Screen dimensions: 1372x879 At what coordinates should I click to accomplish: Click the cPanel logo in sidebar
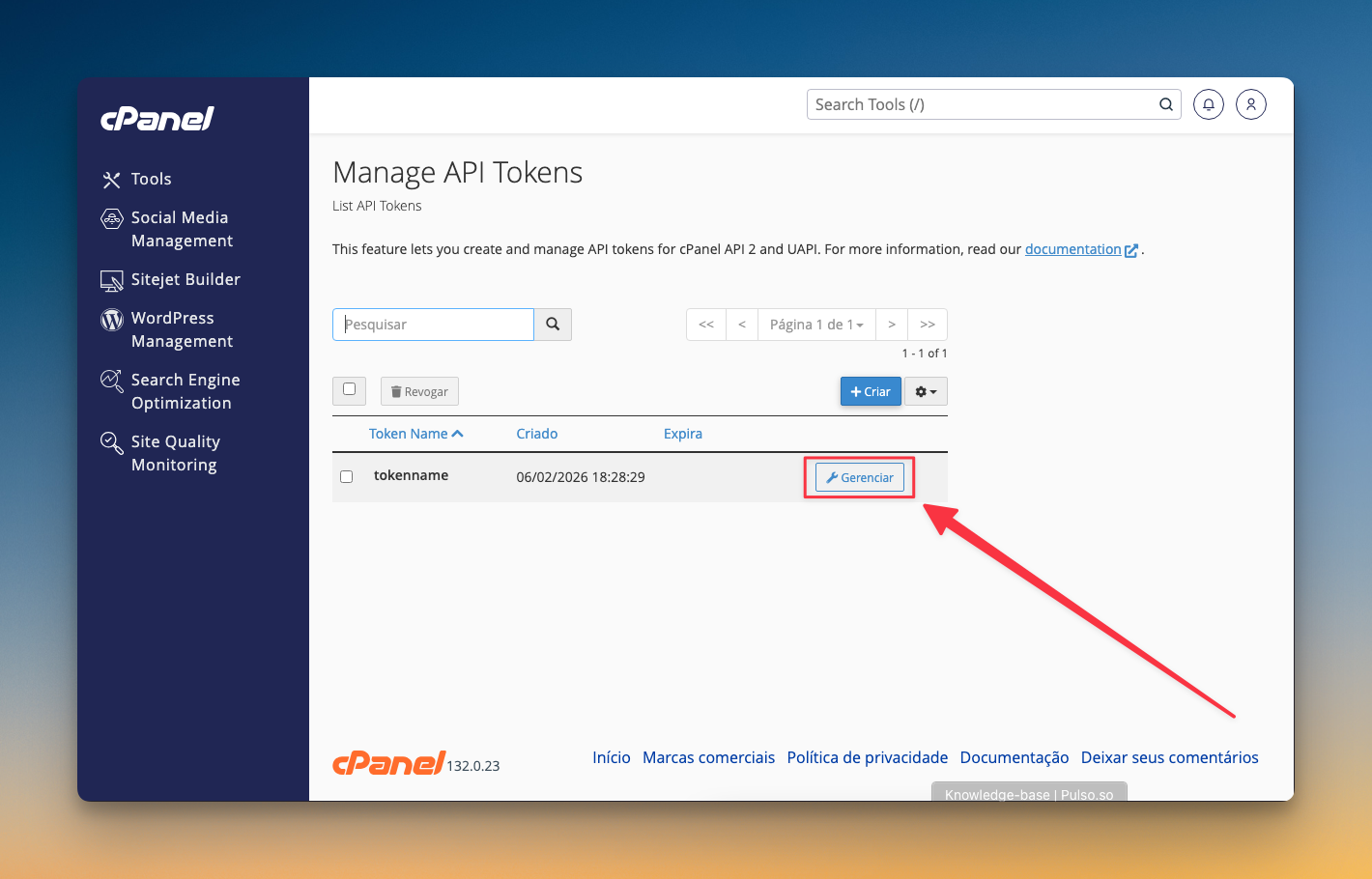pos(157,119)
